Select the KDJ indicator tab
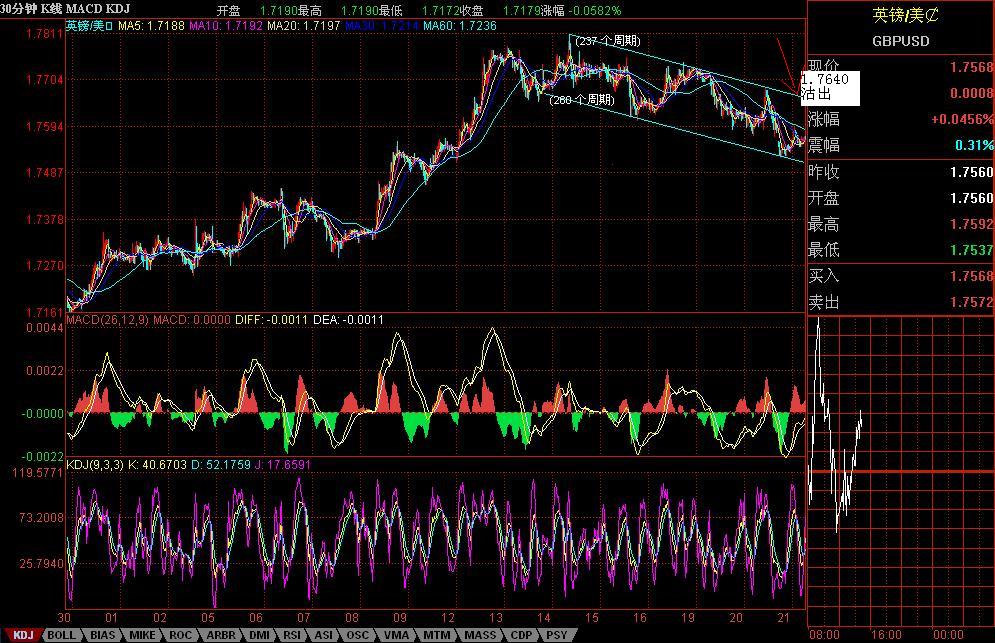The width and height of the screenshot is (995, 643). [22, 635]
